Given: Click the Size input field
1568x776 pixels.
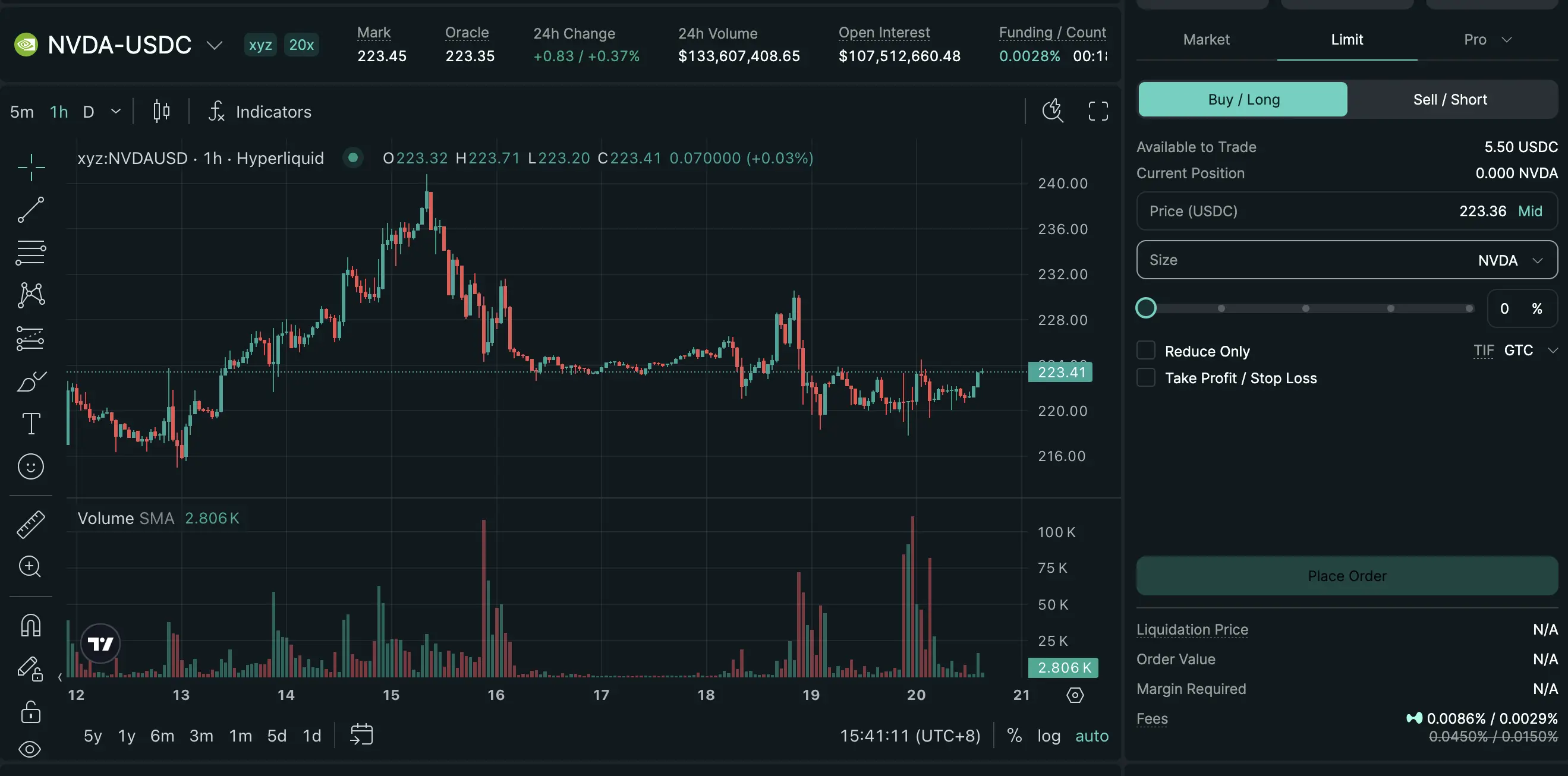Looking at the screenshot, I should (1346, 260).
